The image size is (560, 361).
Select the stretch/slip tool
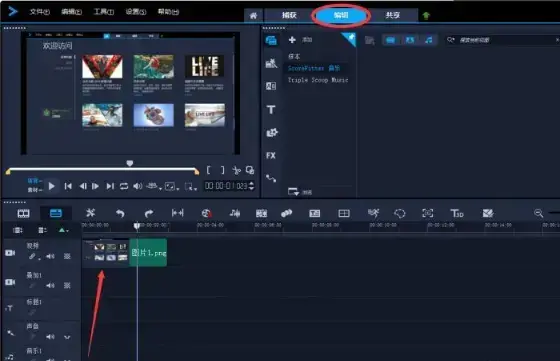[178, 213]
